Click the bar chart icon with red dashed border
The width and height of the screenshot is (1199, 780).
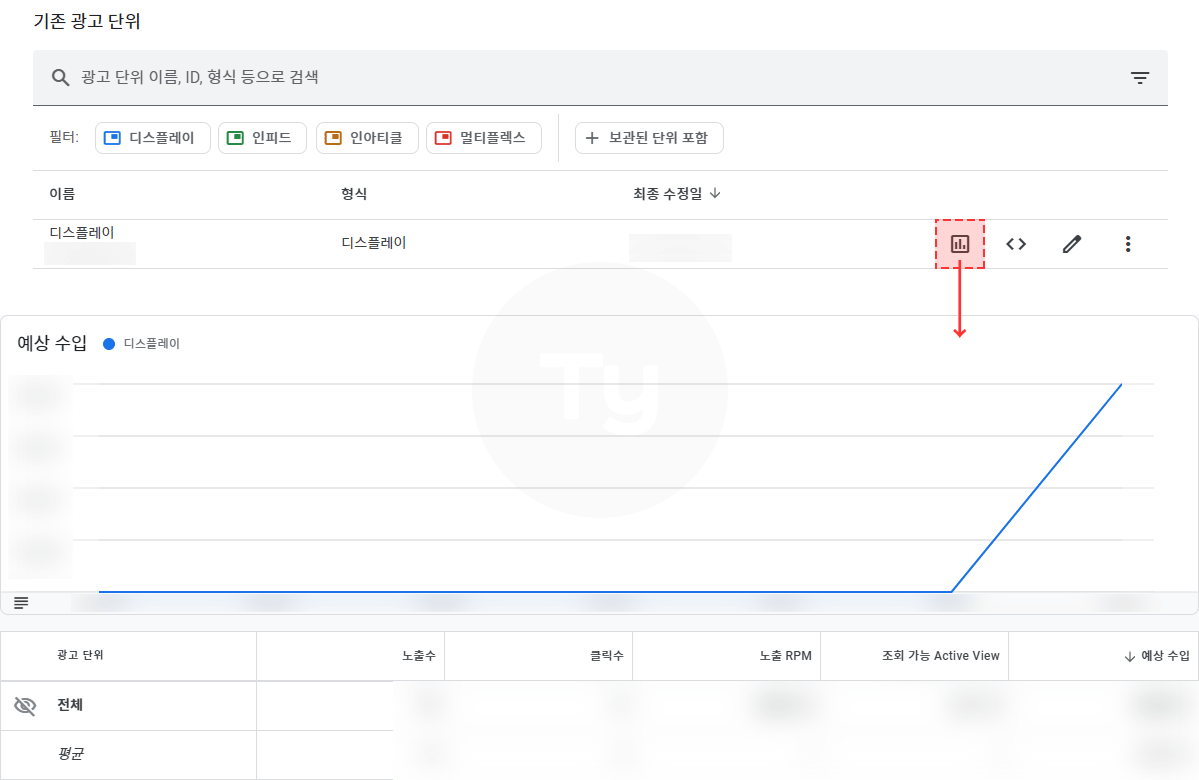960,243
